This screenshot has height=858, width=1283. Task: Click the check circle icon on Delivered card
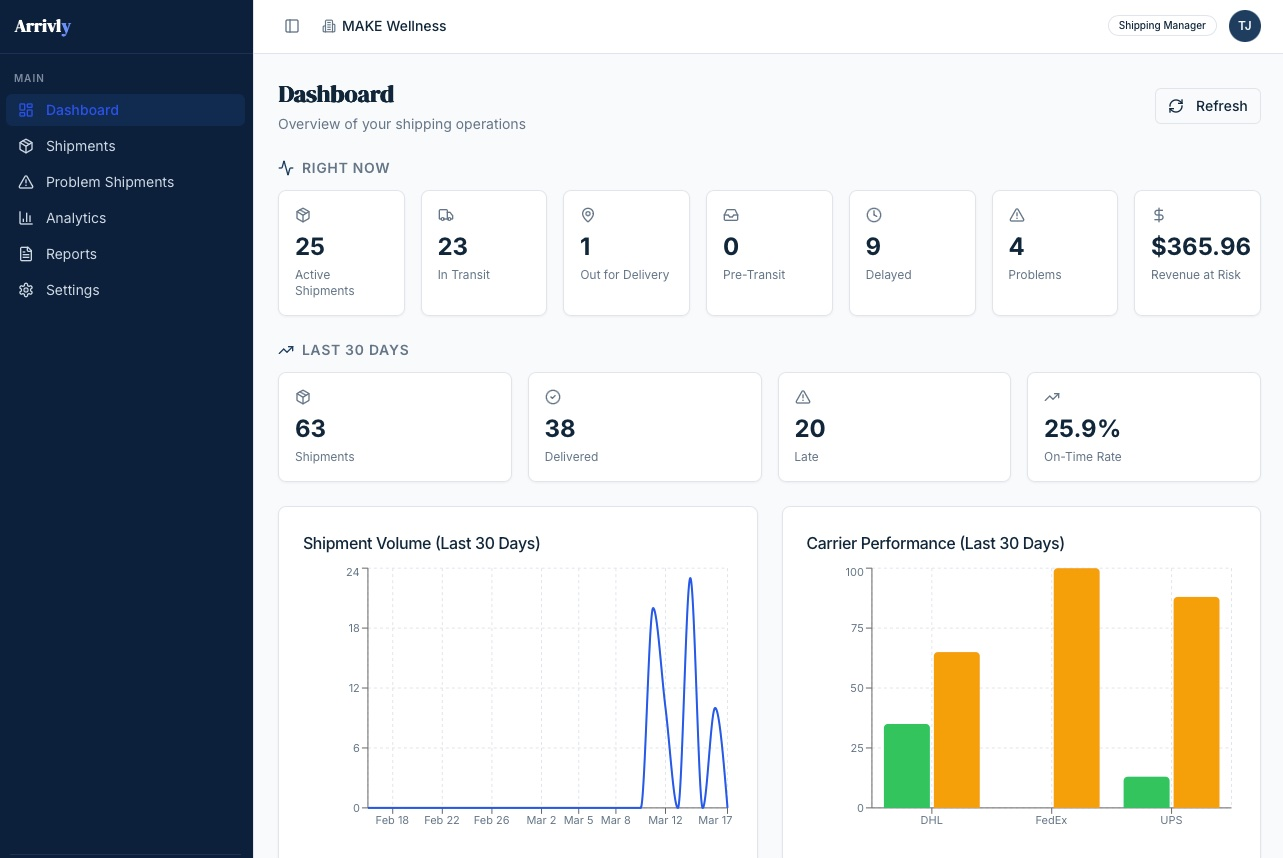[553, 397]
